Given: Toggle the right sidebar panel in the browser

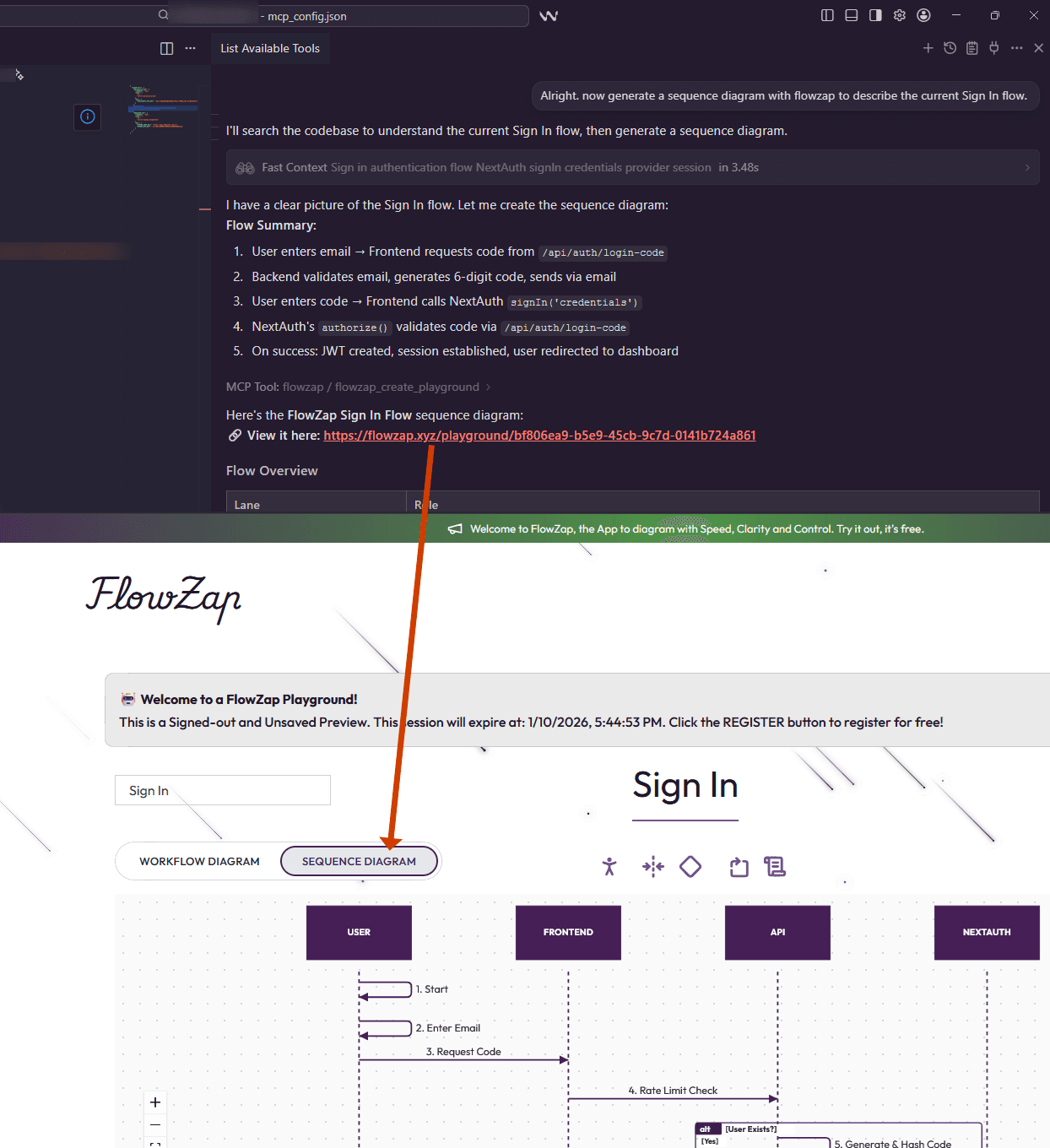Looking at the screenshot, I should [x=875, y=15].
